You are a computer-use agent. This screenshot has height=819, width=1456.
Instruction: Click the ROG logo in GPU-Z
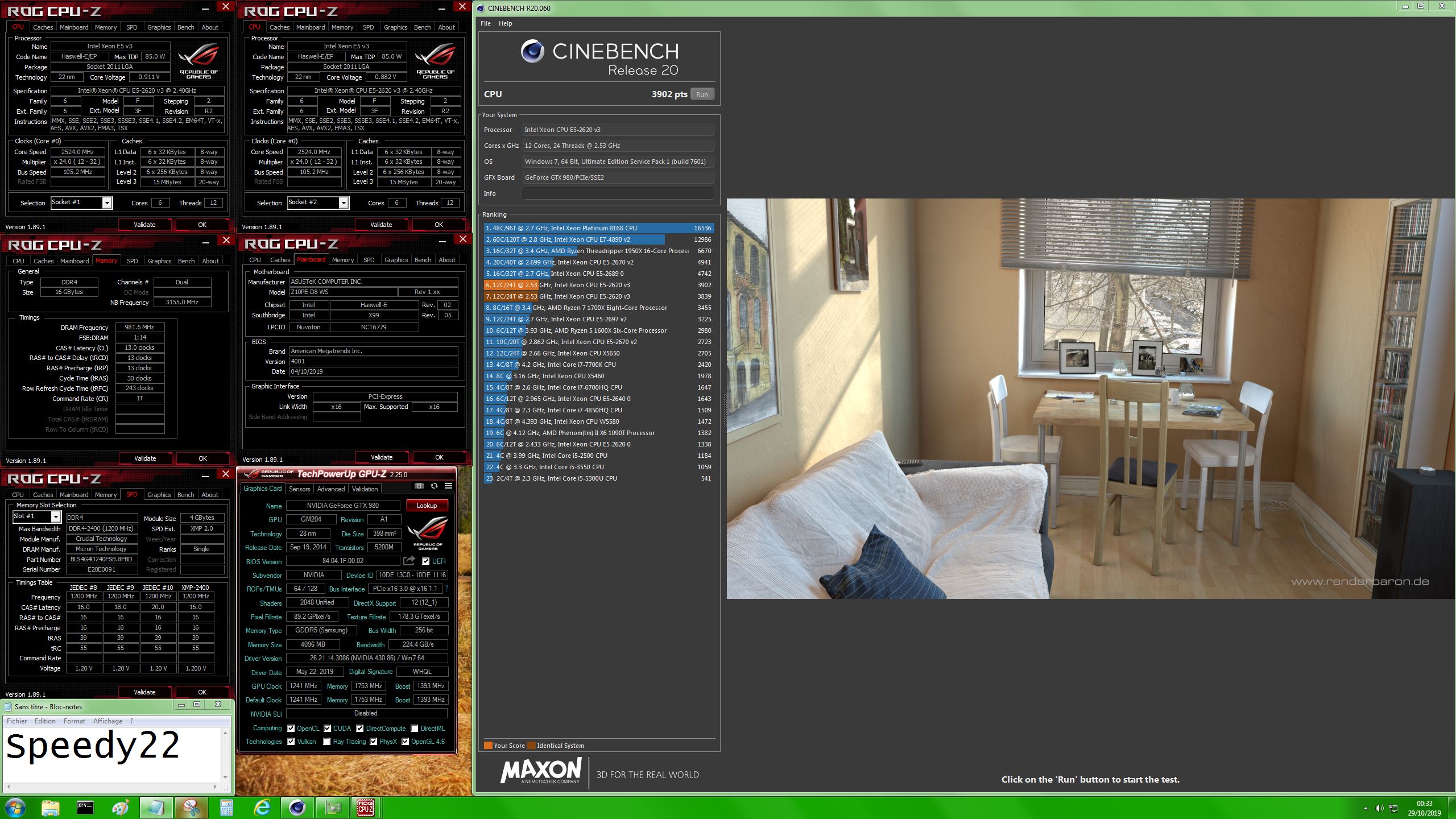[427, 533]
